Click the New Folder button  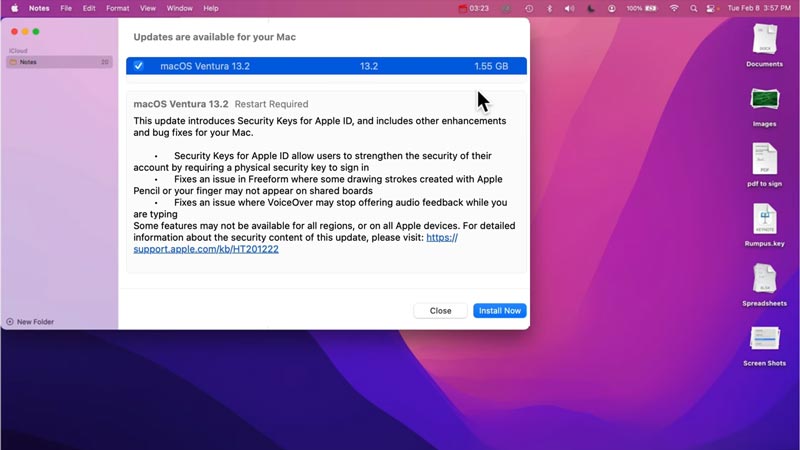pyautogui.click(x=30, y=322)
